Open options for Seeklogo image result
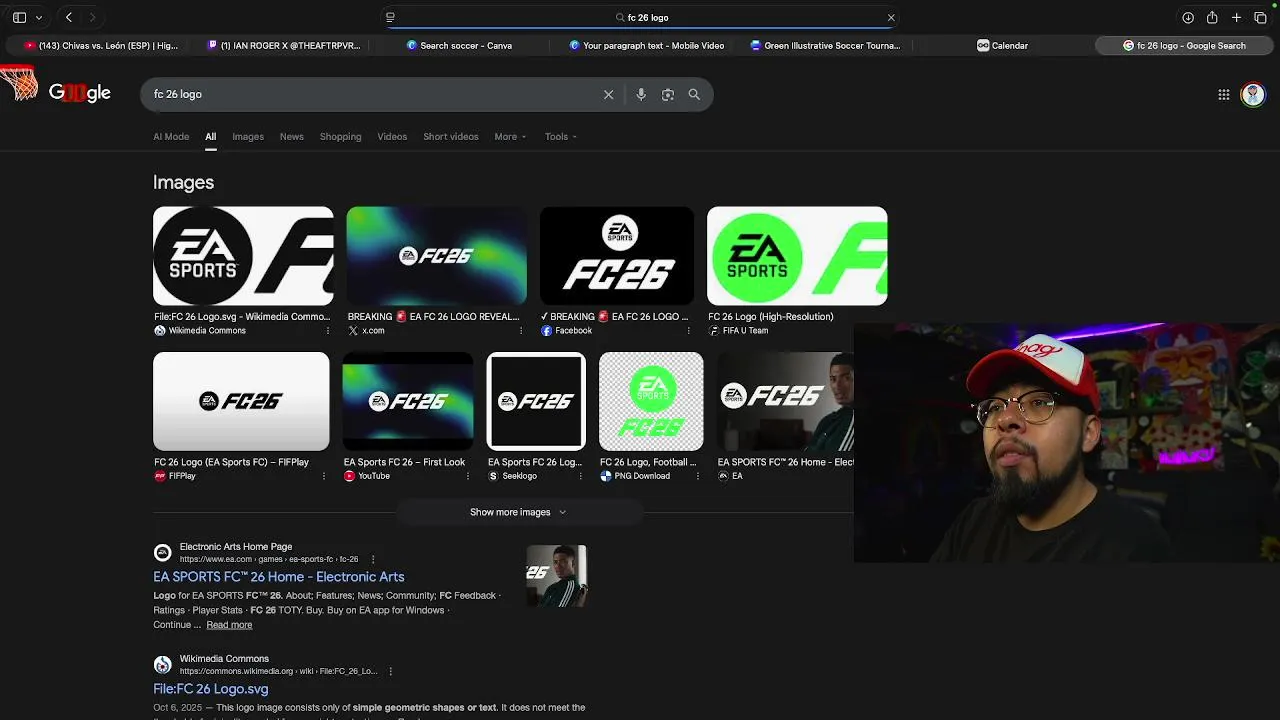Viewport: 1280px width, 720px height. pyautogui.click(x=580, y=476)
